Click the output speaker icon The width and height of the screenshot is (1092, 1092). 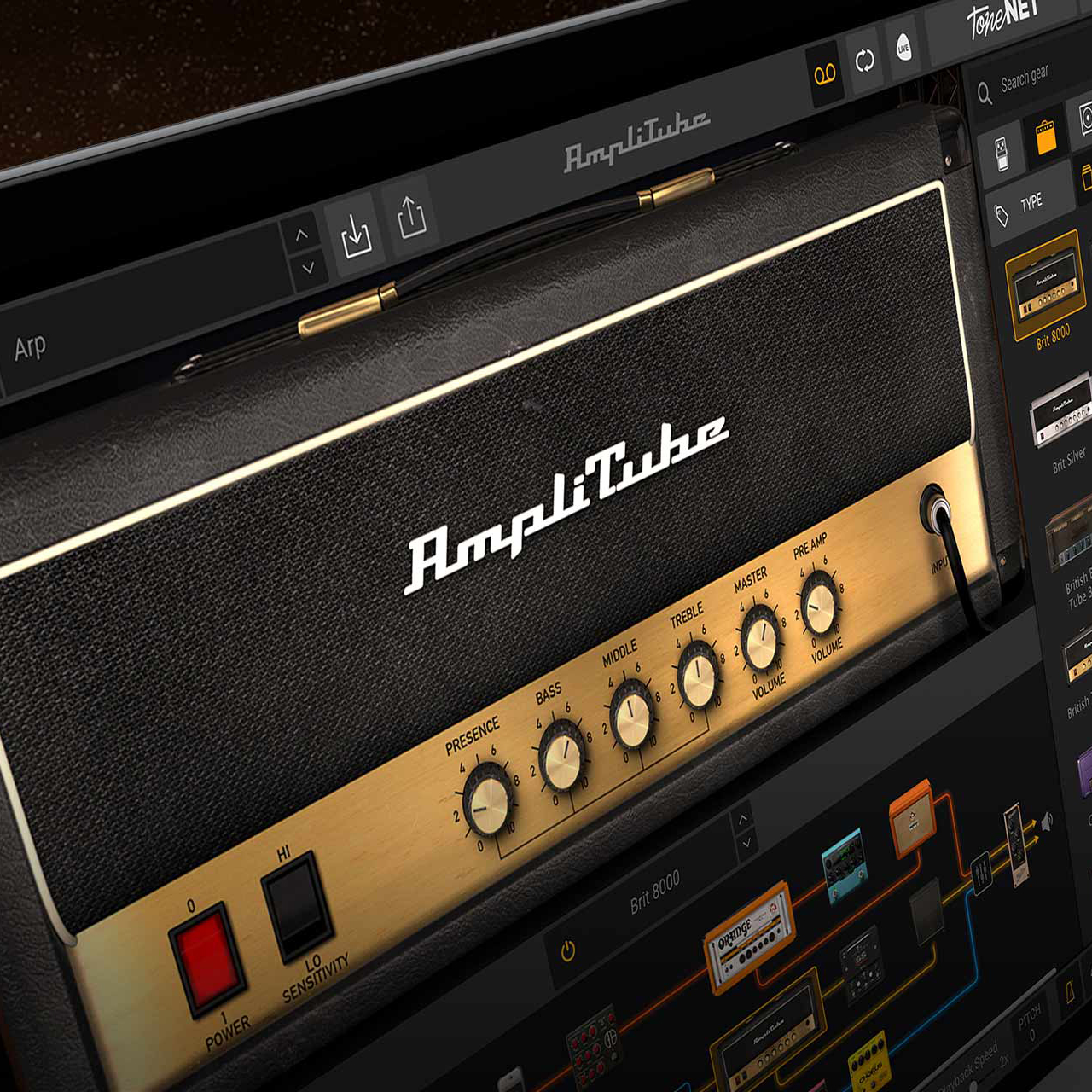1048,822
